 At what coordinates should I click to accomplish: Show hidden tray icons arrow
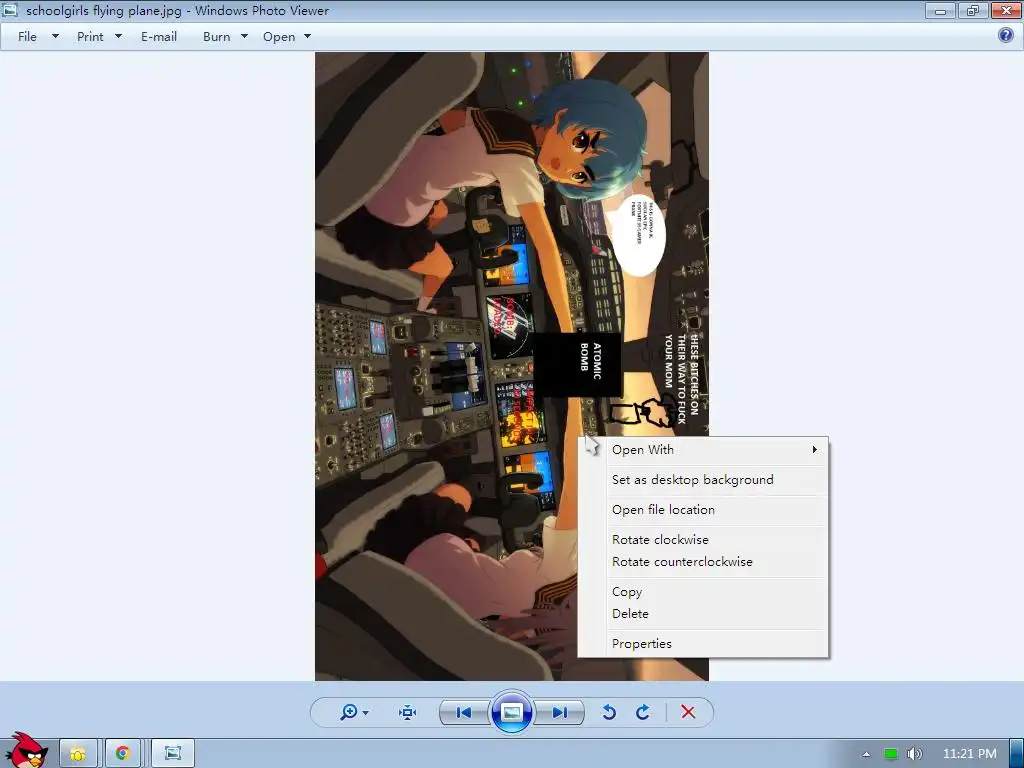coord(866,754)
